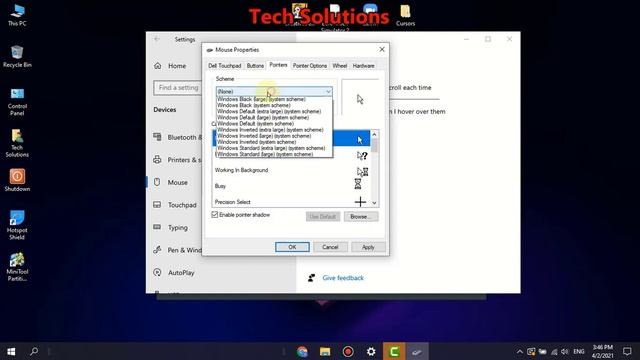Select the Precision Select cursor row
Viewport: 640px width, 360px height.
click(291, 202)
